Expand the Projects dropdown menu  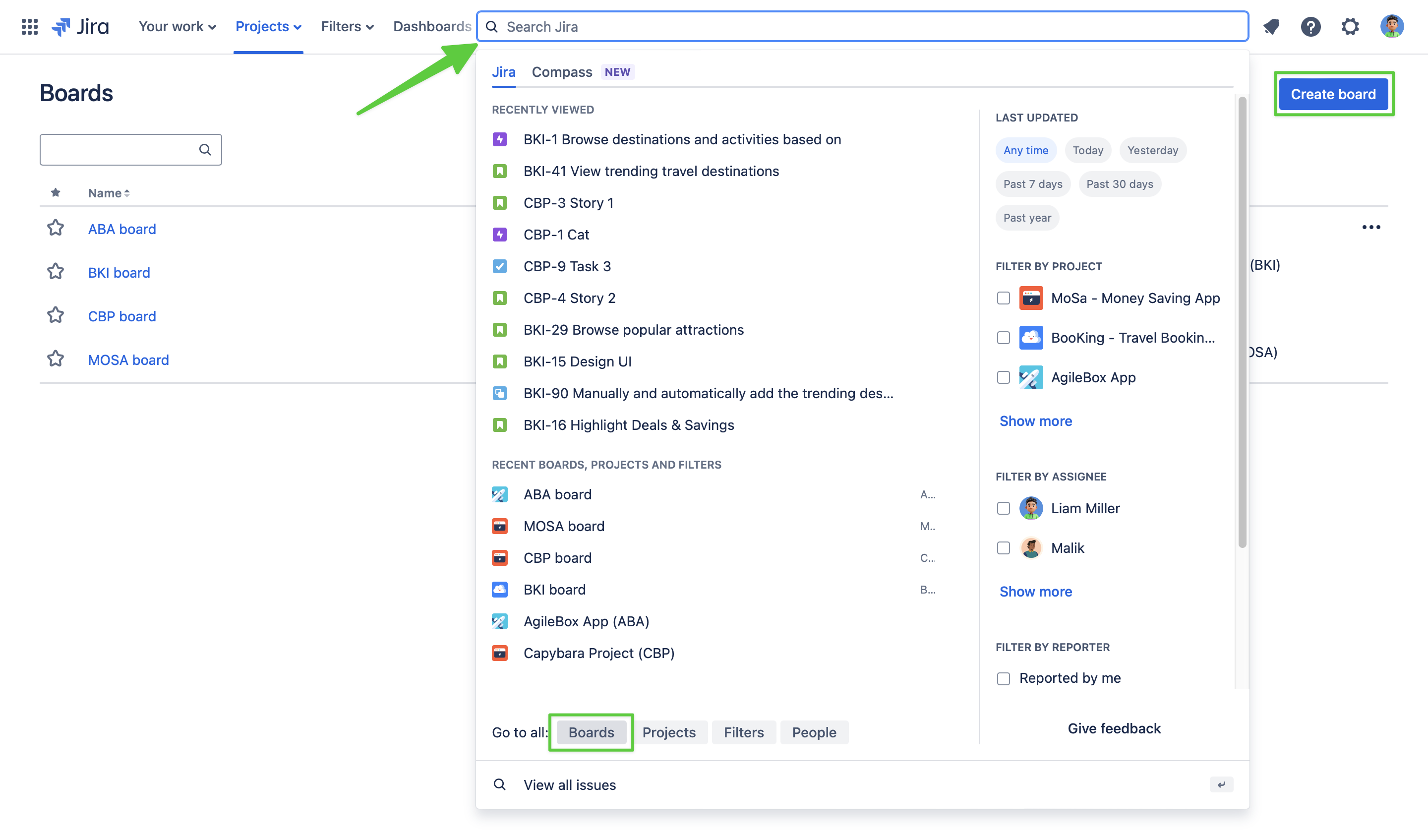click(268, 27)
